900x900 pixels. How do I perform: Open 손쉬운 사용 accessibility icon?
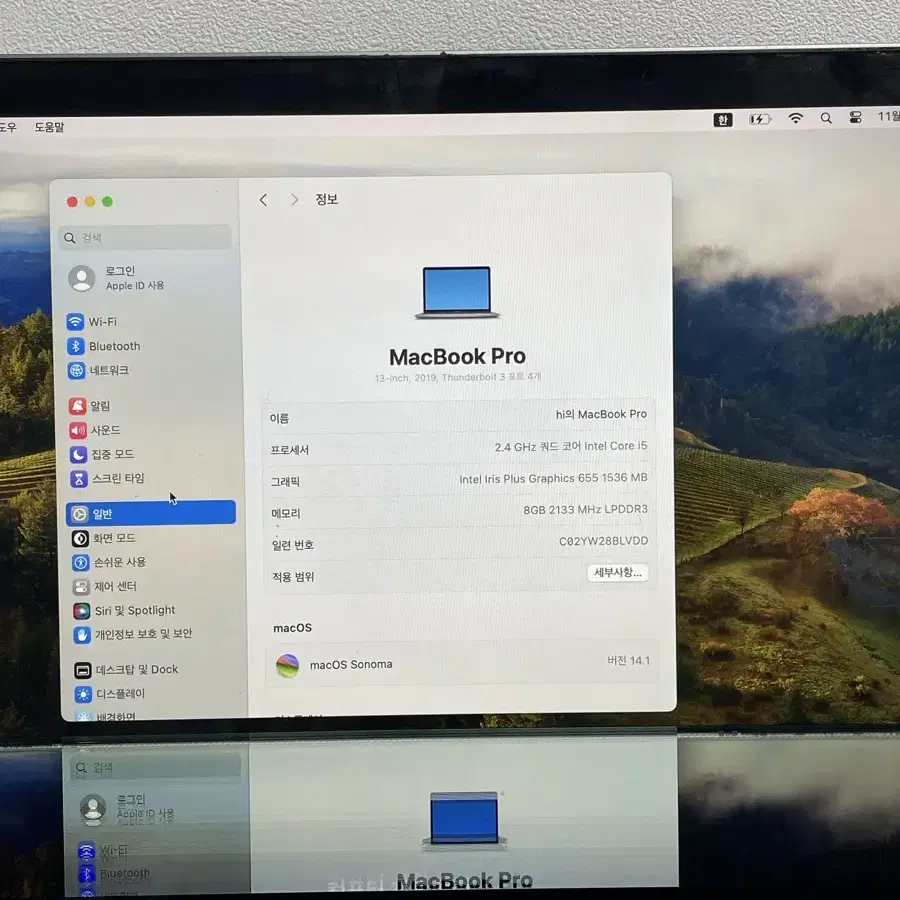(x=81, y=562)
